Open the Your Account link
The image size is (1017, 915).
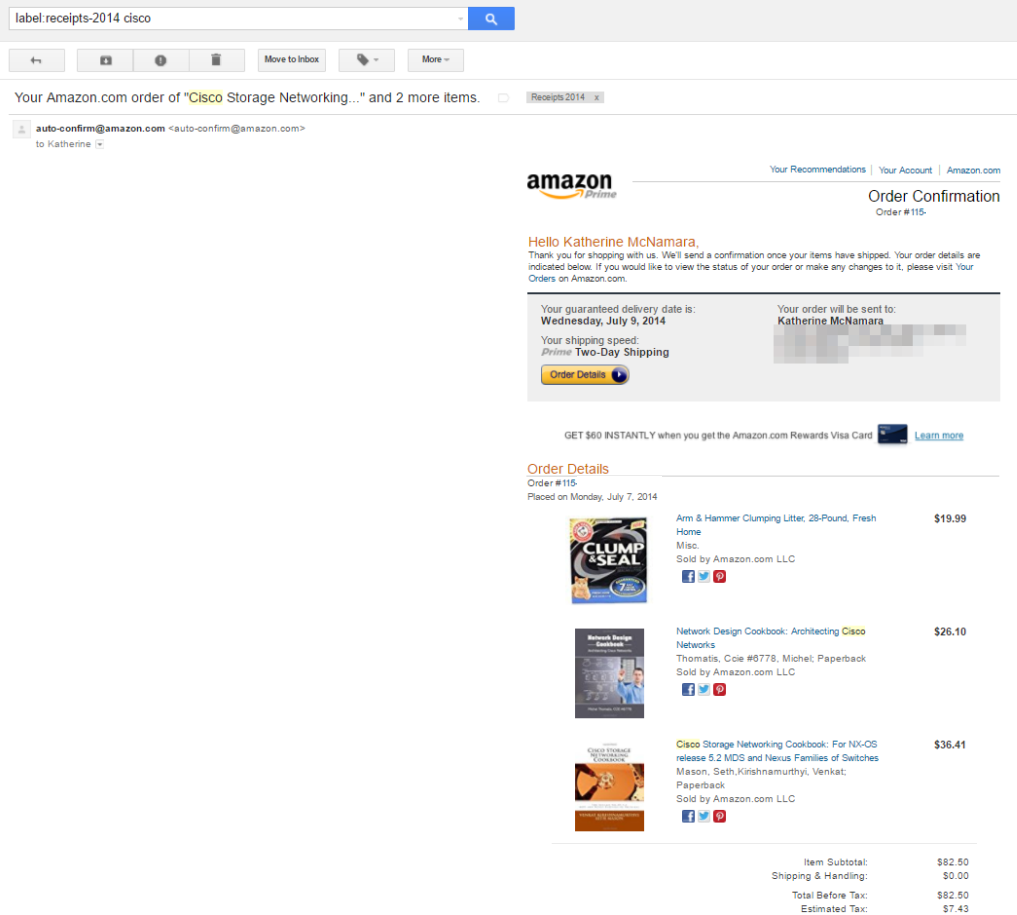pos(905,170)
